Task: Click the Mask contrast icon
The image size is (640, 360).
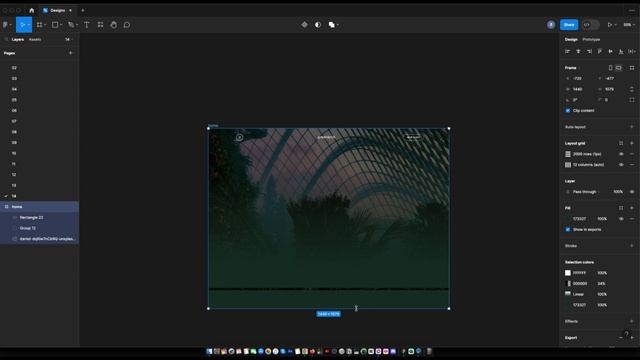Action: pos(318,25)
